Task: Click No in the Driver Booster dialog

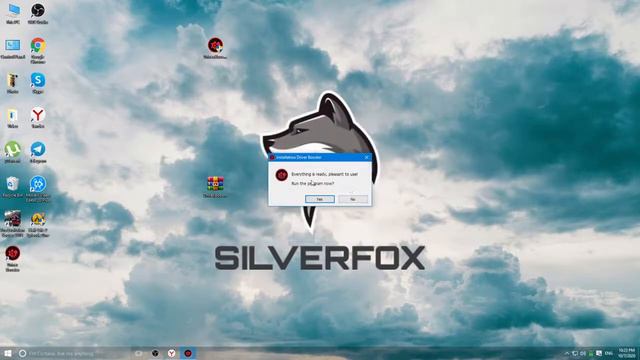Action: pos(353,199)
